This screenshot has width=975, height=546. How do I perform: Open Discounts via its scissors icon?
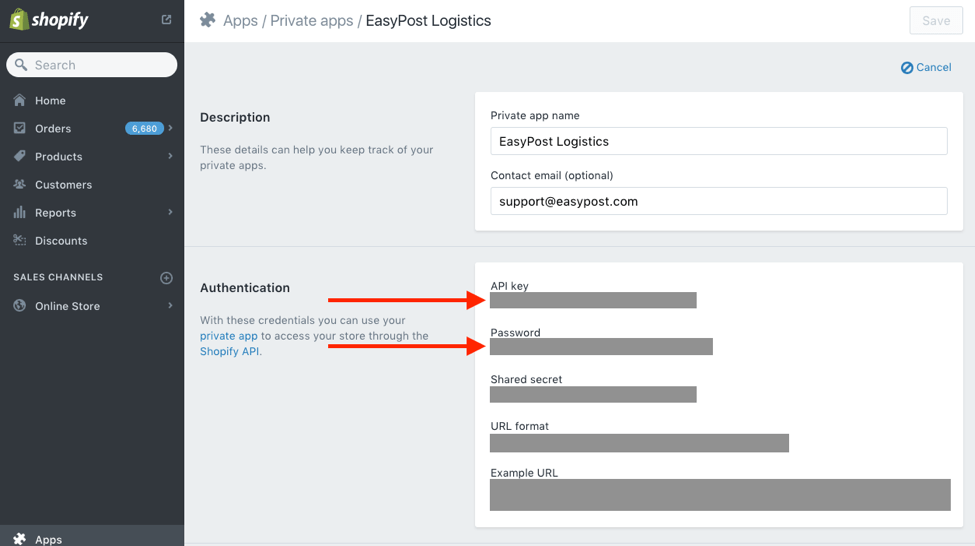click(x=20, y=240)
